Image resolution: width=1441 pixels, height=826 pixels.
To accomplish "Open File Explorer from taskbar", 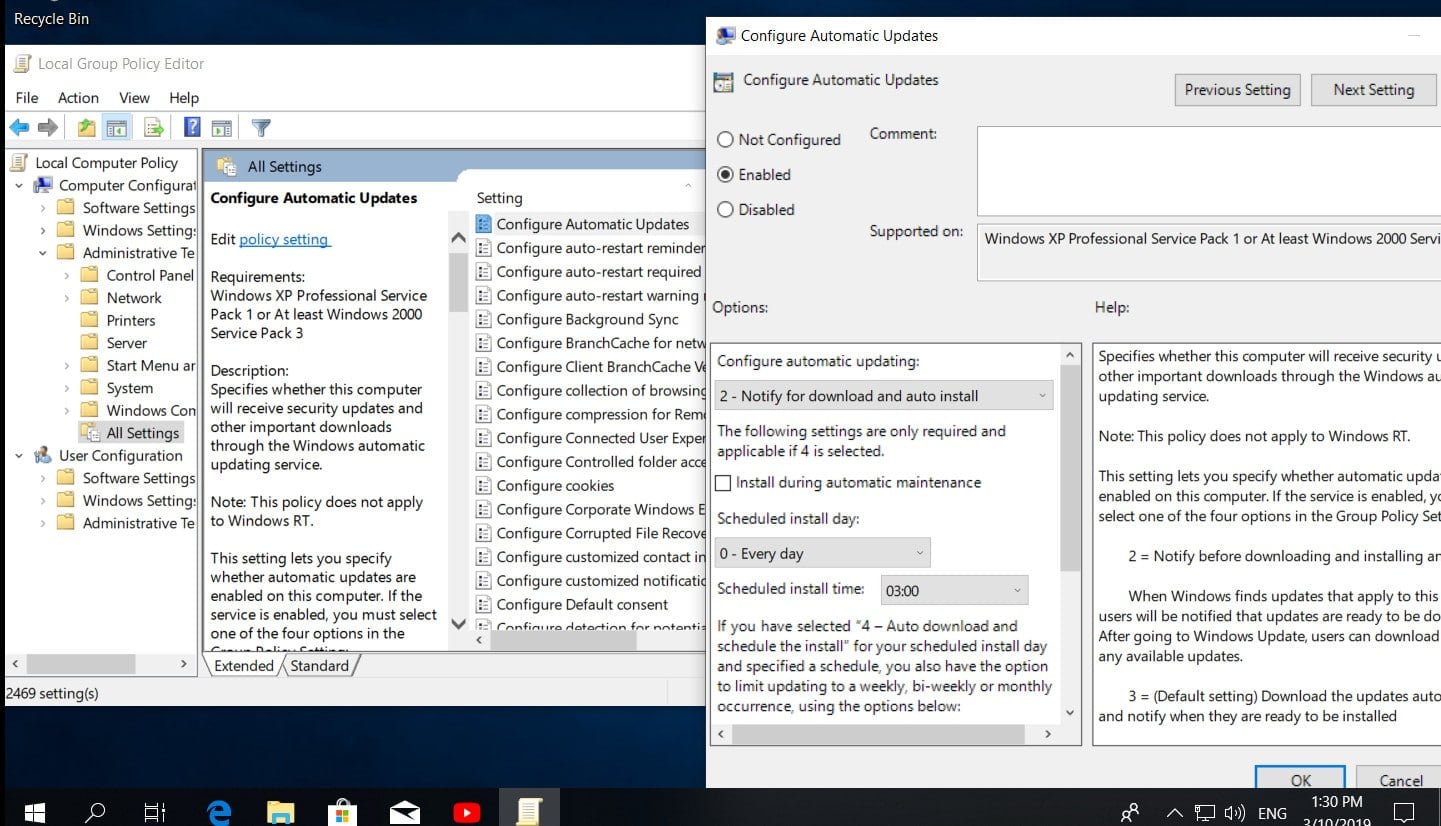I will [281, 811].
